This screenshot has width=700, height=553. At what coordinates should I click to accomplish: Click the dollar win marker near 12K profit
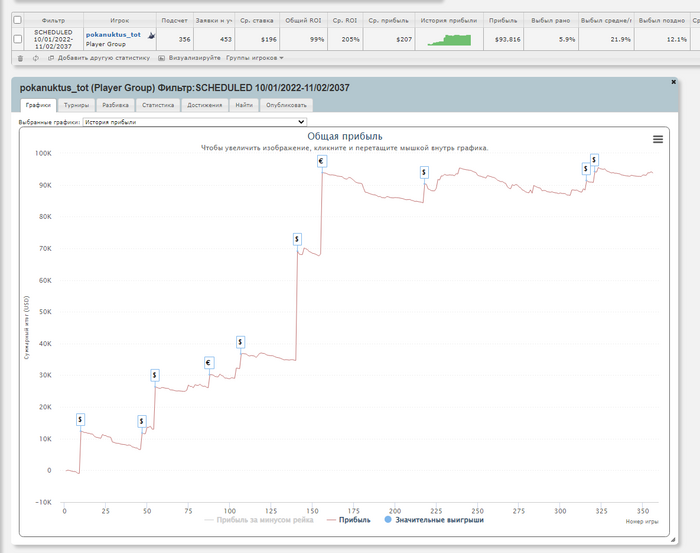(x=80, y=420)
